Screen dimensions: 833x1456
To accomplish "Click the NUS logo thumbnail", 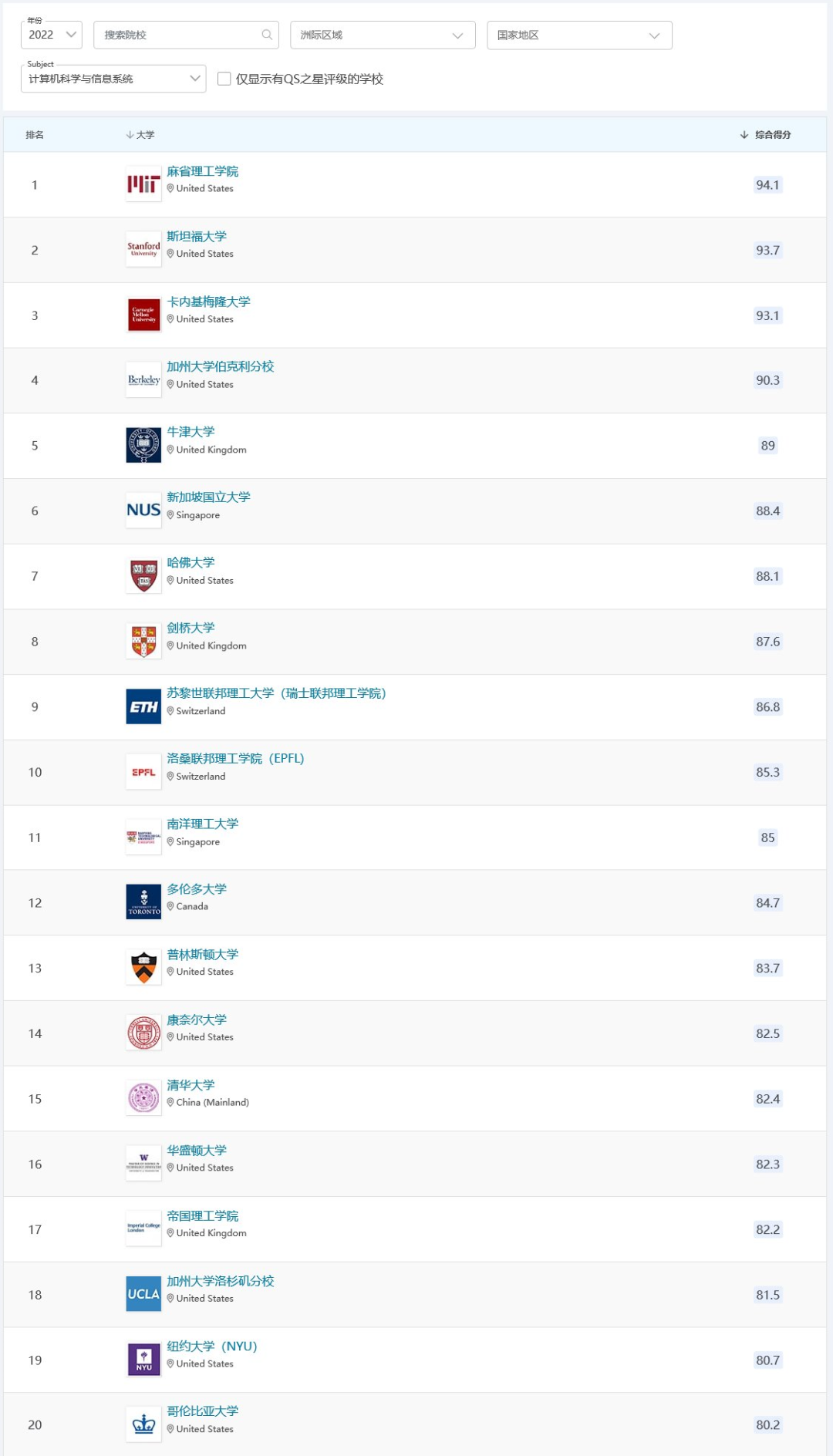I will pos(143,511).
